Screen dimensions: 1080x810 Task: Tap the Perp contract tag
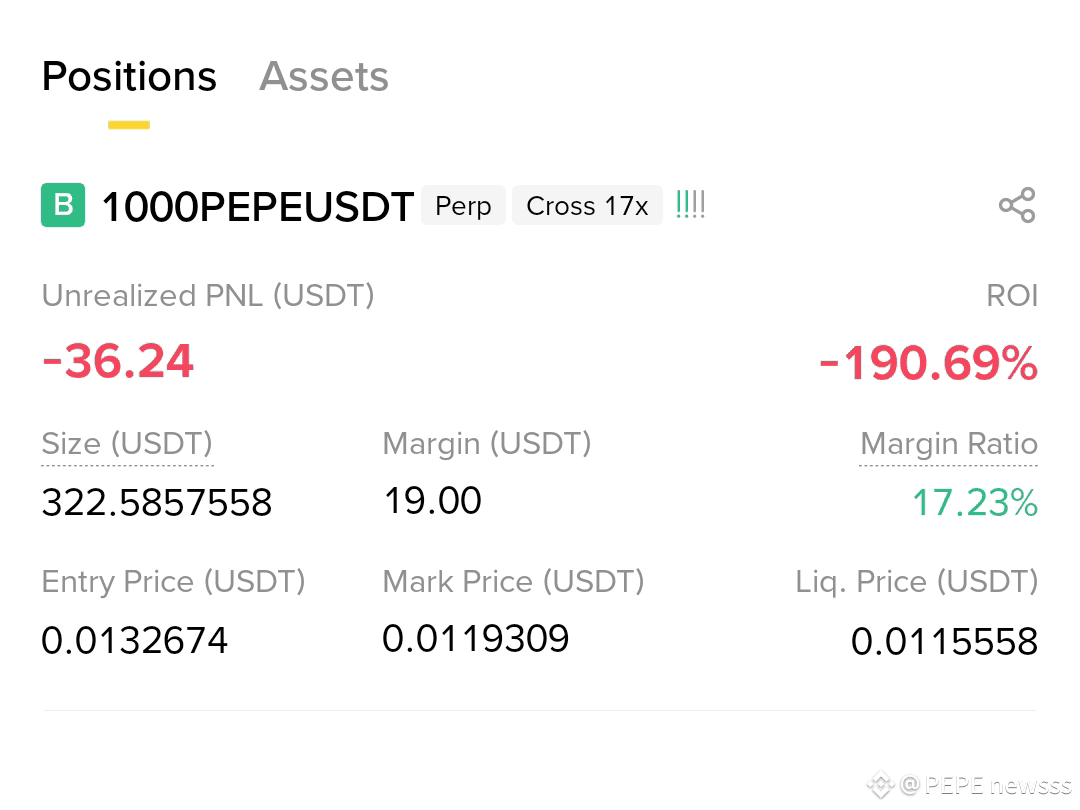[x=463, y=205]
